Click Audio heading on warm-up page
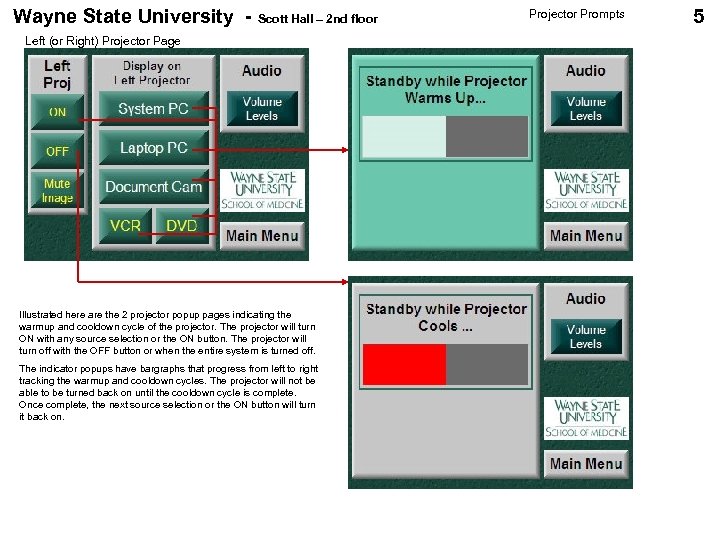 (585, 71)
